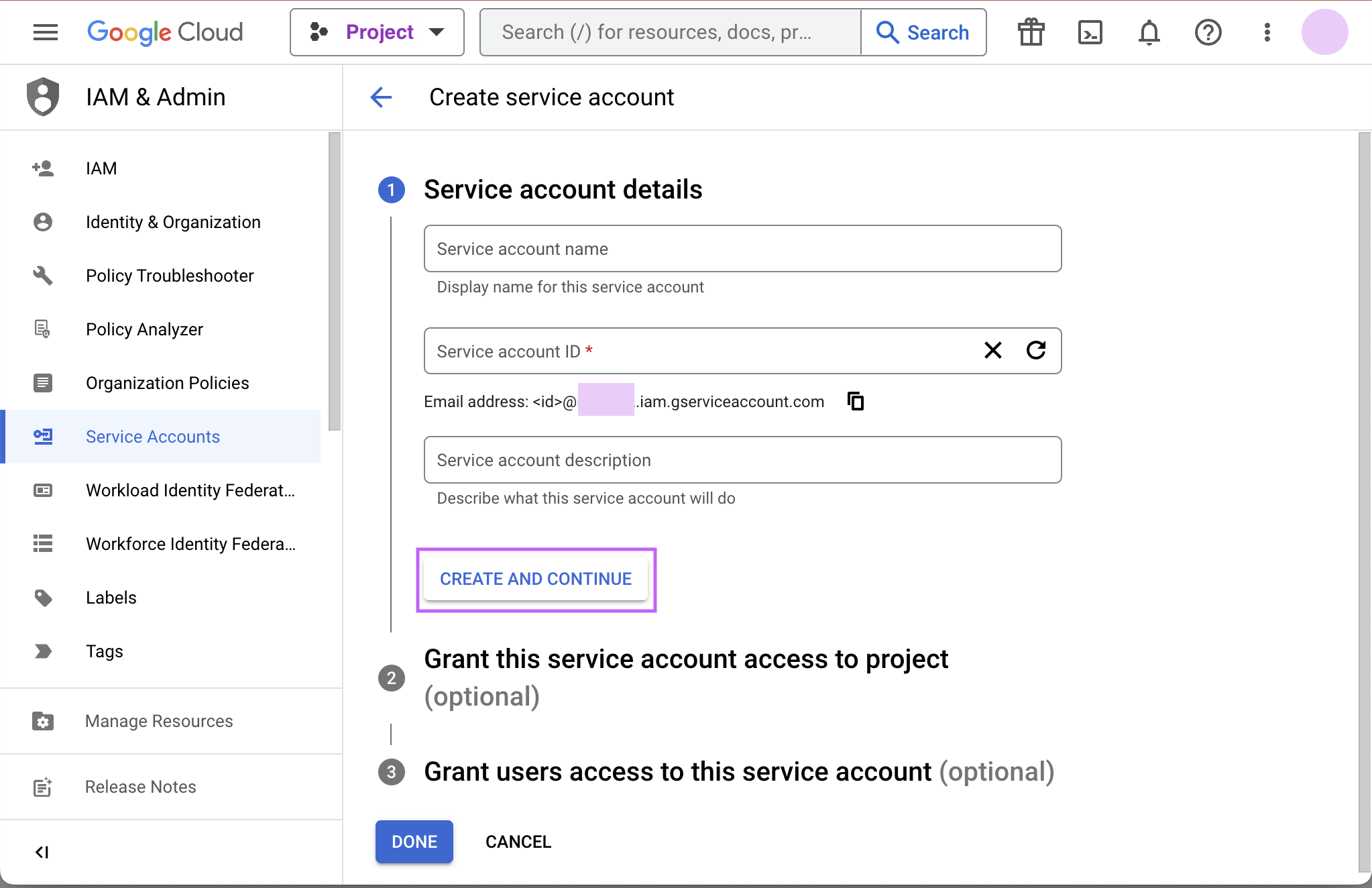Select IAM in the sidebar
Image resolution: width=1372 pixels, height=888 pixels.
pos(101,168)
